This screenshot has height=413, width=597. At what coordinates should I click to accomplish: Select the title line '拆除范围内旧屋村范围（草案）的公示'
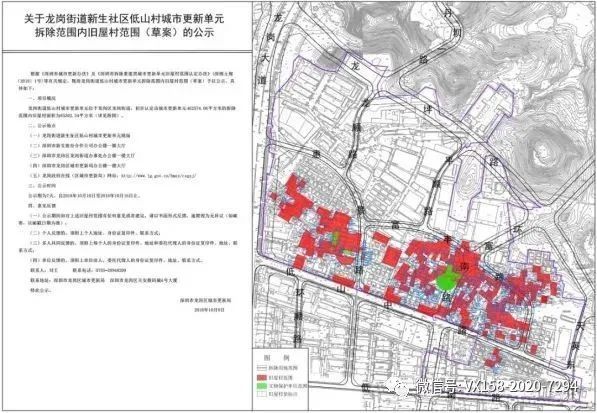pyautogui.click(x=125, y=33)
